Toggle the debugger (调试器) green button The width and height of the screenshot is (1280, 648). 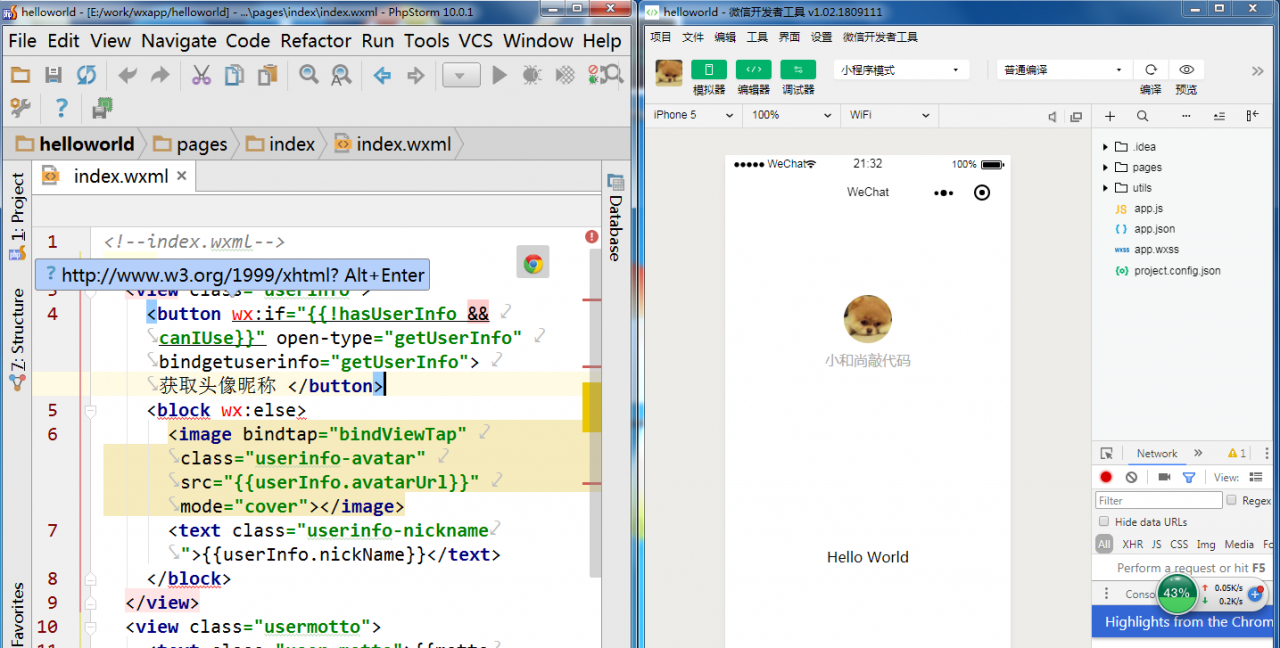coord(798,70)
